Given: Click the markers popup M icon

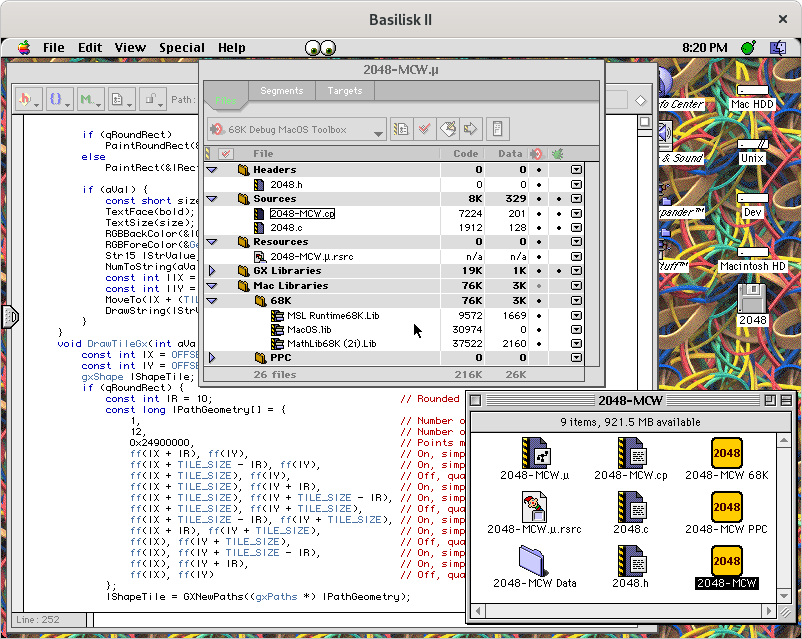Looking at the screenshot, I should (x=91, y=99).
